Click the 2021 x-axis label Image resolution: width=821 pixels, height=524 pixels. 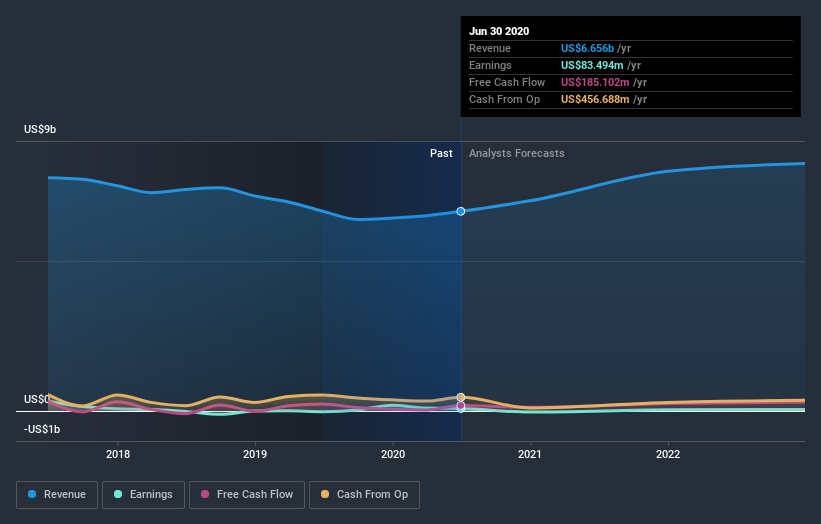530,454
